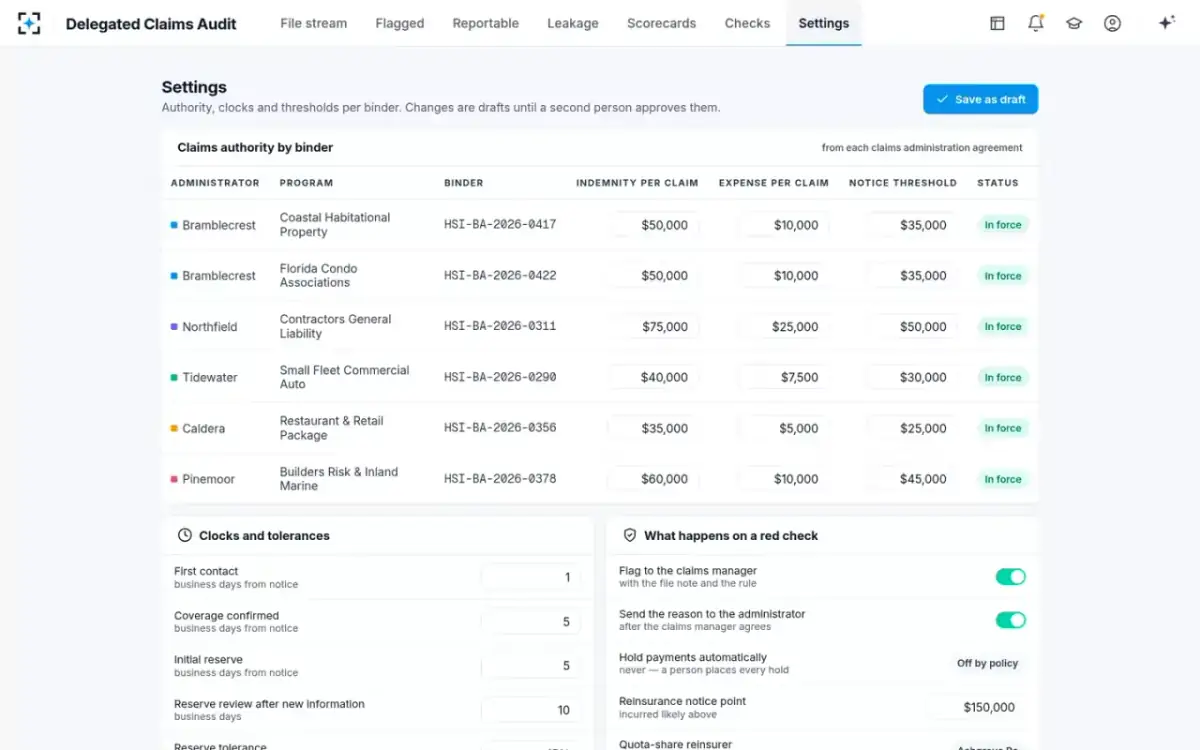
Task: Edit Tidewater expense field showing $7,500
Action: point(784,378)
